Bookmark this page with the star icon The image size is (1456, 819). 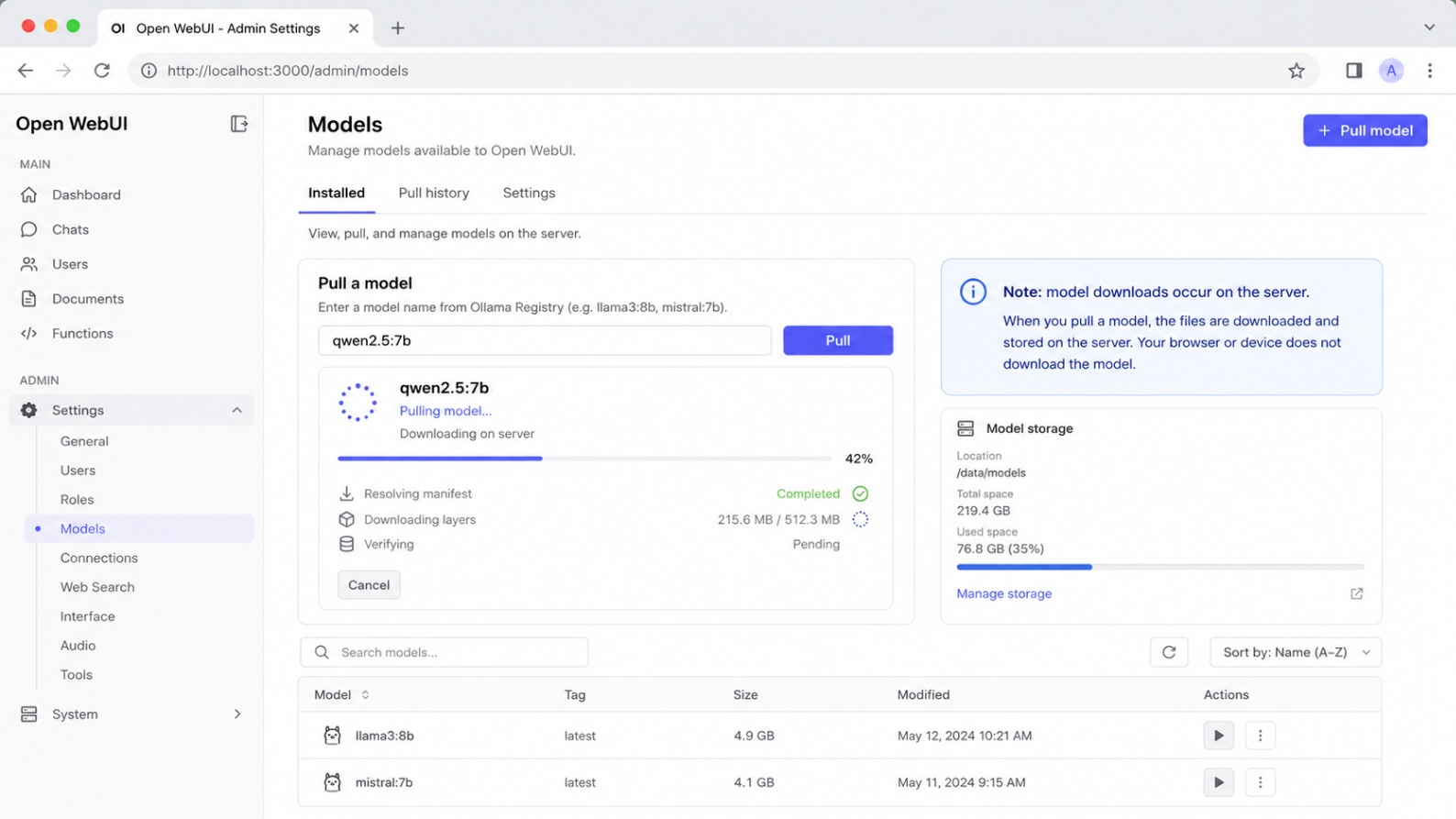tap(1296, 71)
